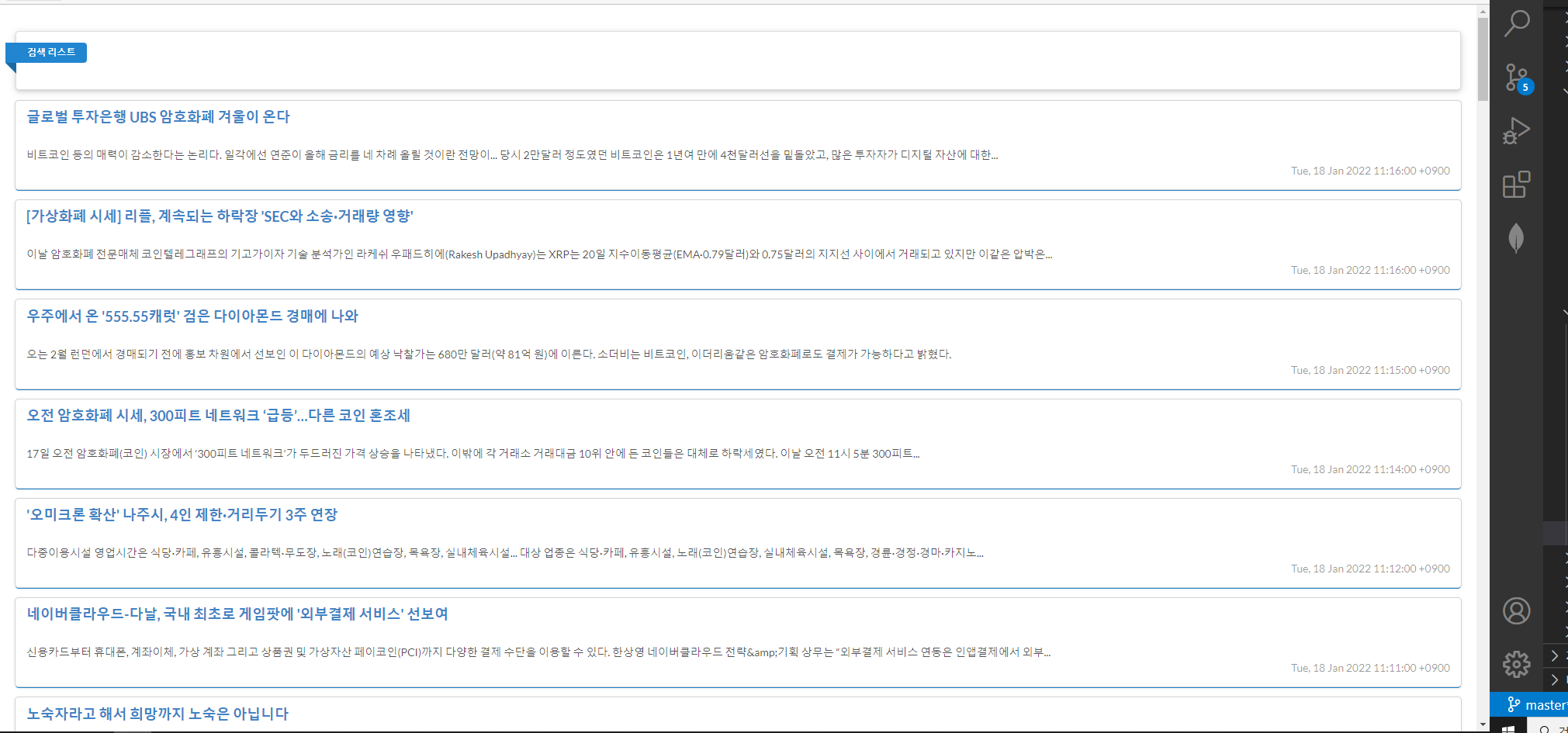Open Source Control view with badge 5
Viewport: 1568px width, 733px height.
click(x=1517, y=78)
